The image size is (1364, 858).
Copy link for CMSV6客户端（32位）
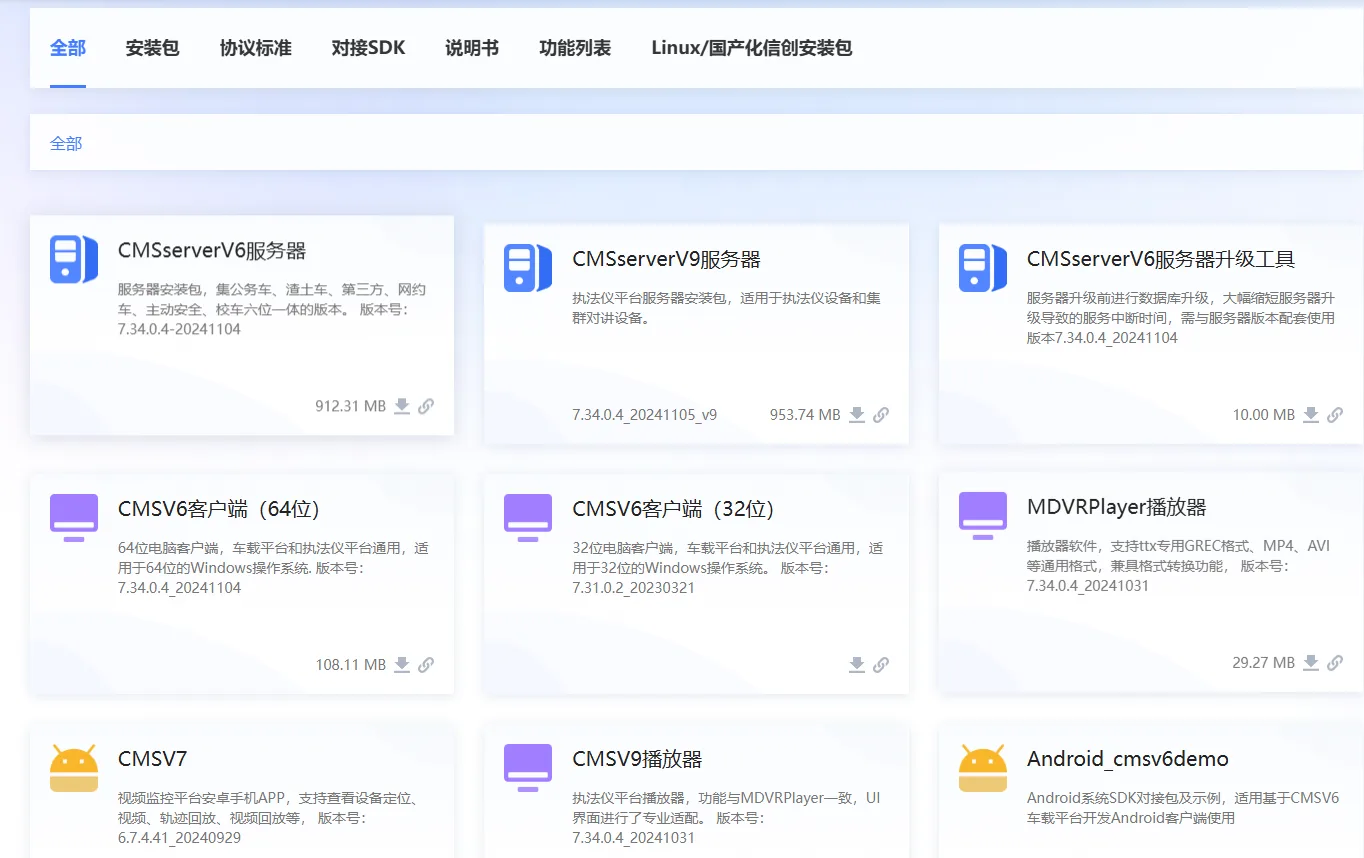click(x=881, y=665)
